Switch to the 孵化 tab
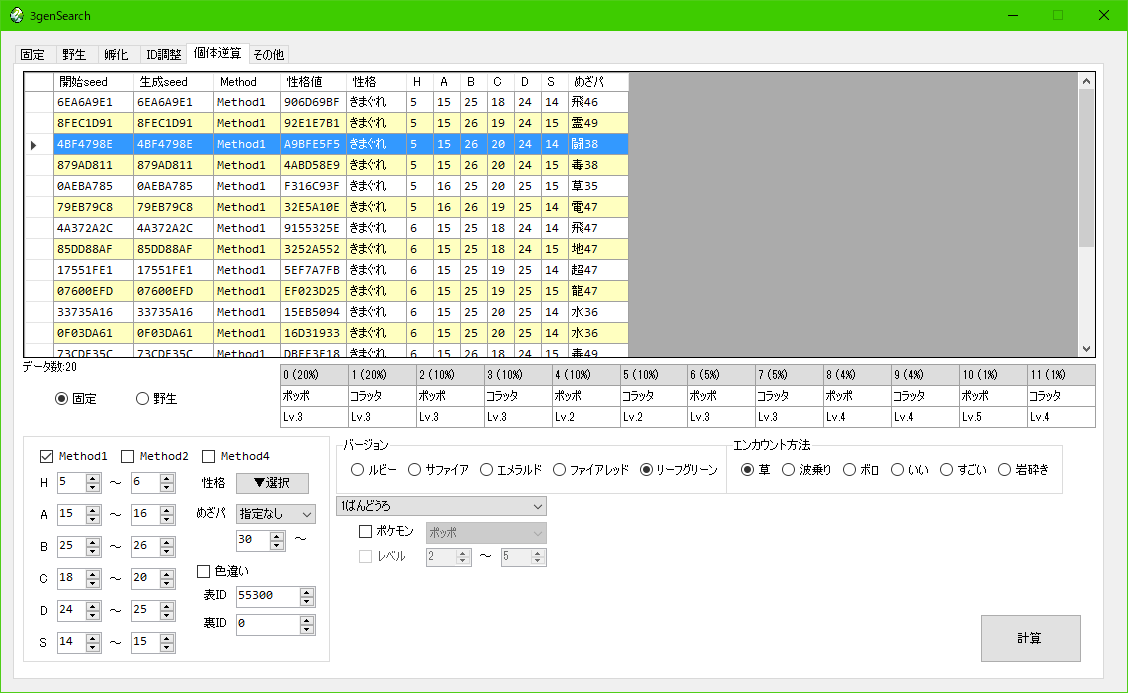The image size is (1128, 693). click(116, 54)
